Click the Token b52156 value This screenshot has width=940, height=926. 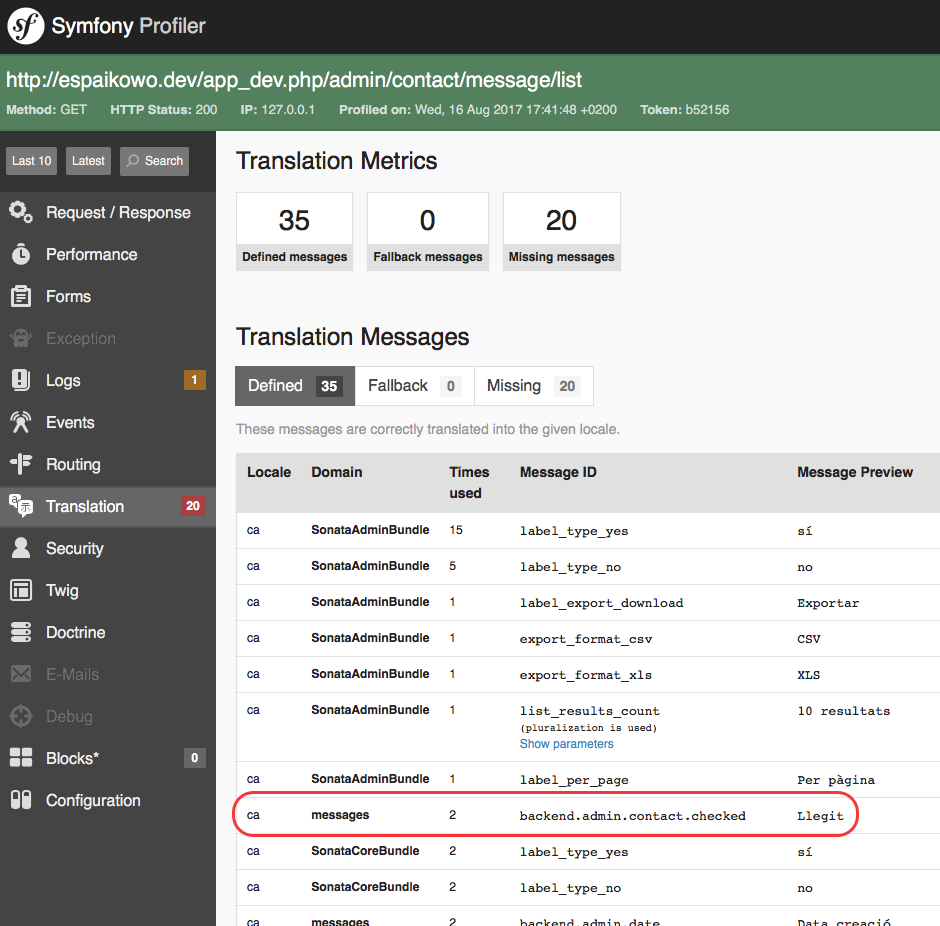coord(707,110)
